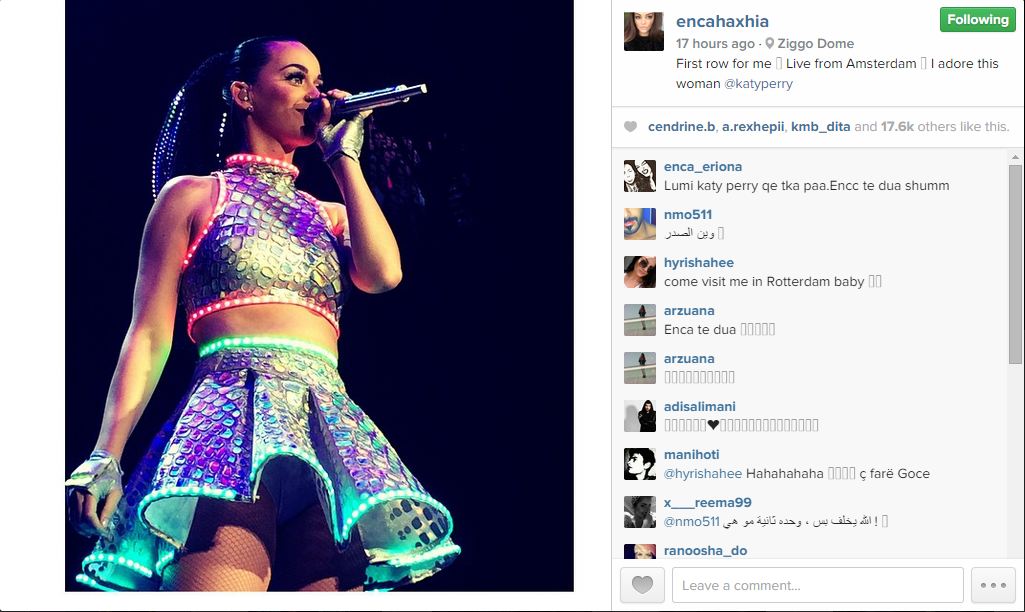This screenshot has height=612, width=1025.
Task: Click the Leave a comment input field
Action: [x=817, y=585]
